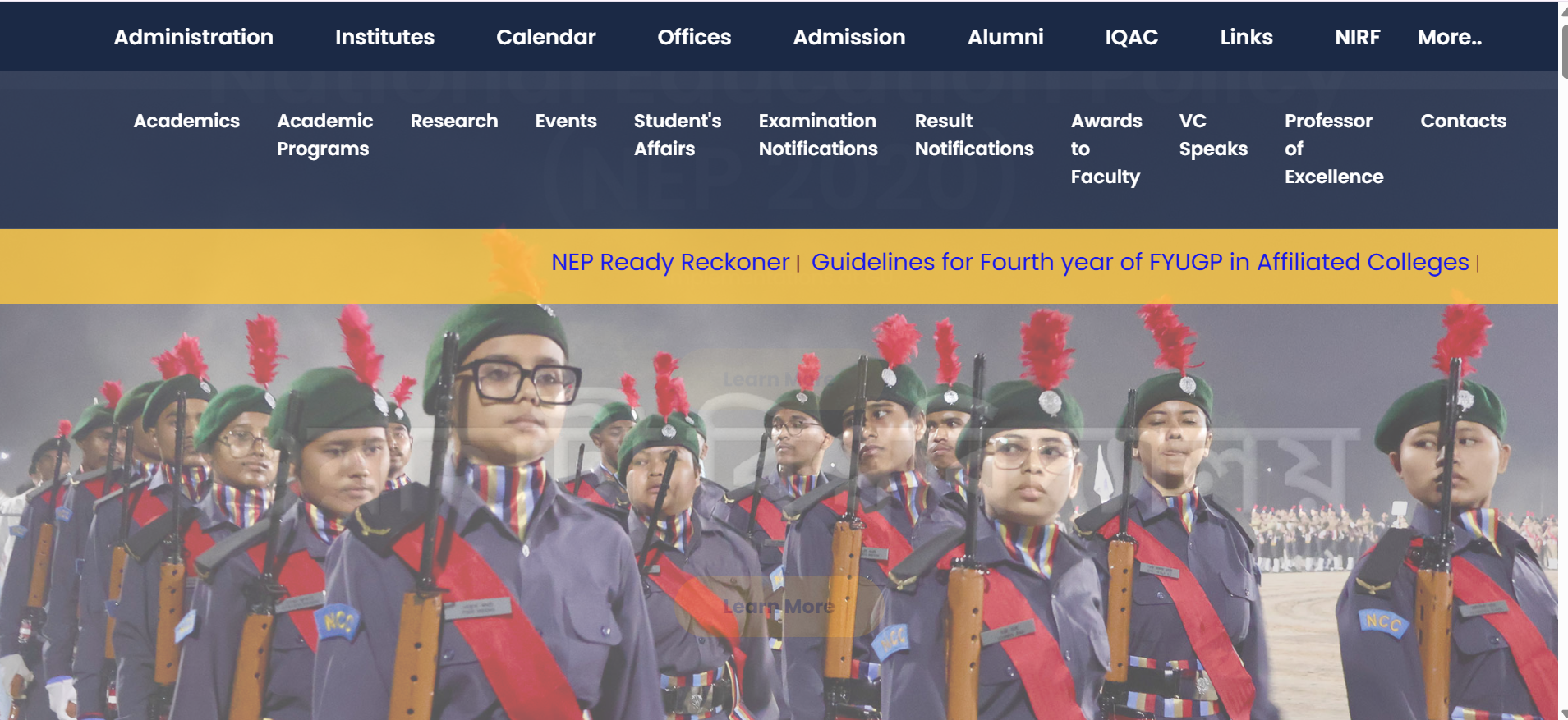Go to Academic Programs

(x=324, y=135)
